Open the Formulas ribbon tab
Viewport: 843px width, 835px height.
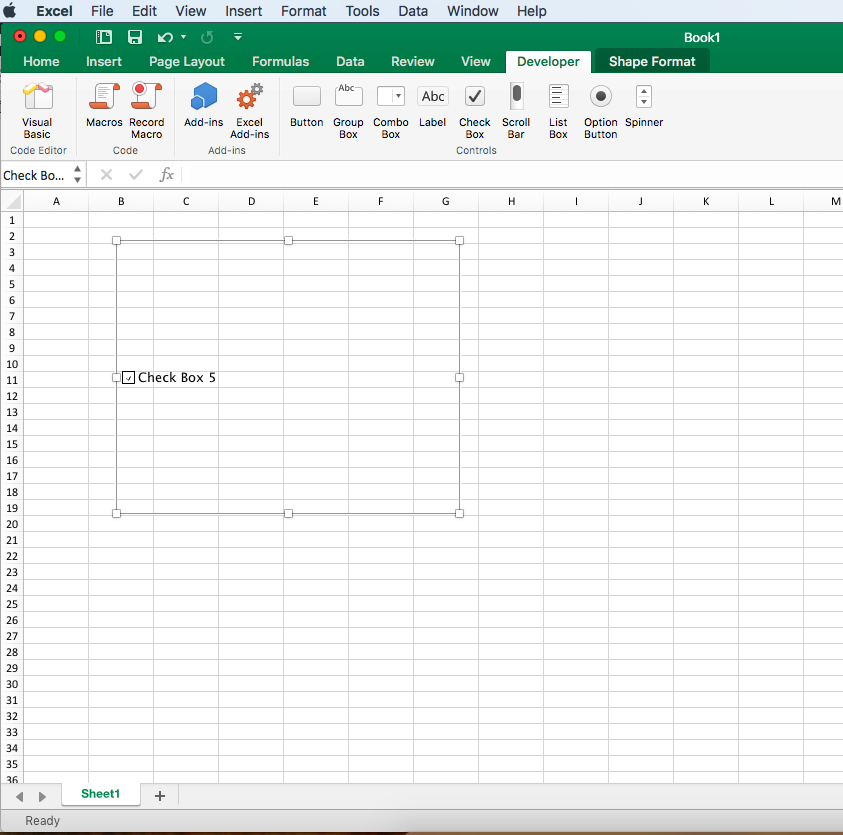[281, 61]
